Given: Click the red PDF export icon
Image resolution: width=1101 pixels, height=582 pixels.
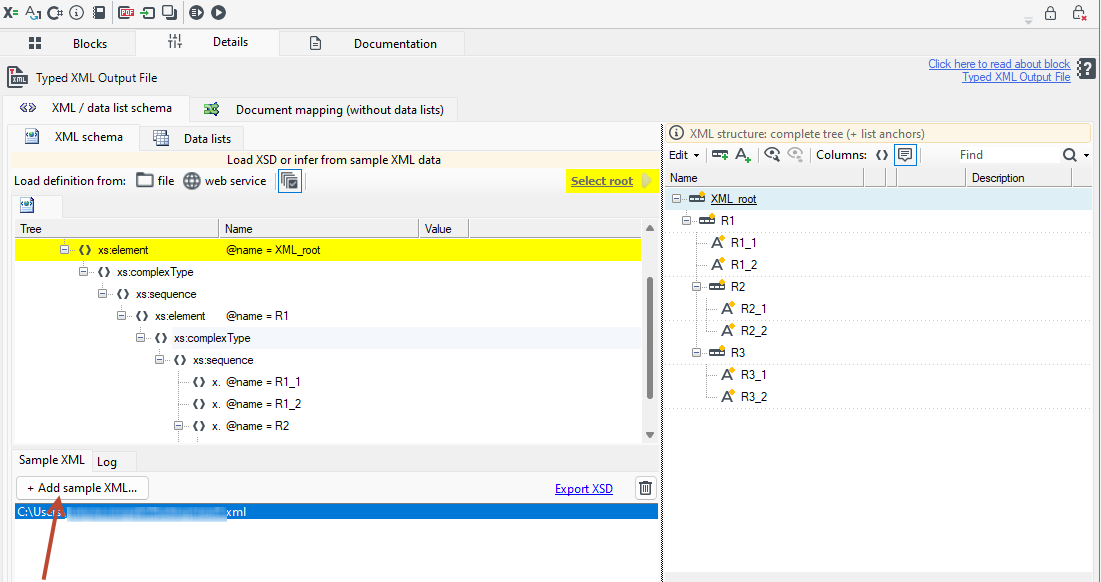Looking at the screenshot, I should pos(126,13).
